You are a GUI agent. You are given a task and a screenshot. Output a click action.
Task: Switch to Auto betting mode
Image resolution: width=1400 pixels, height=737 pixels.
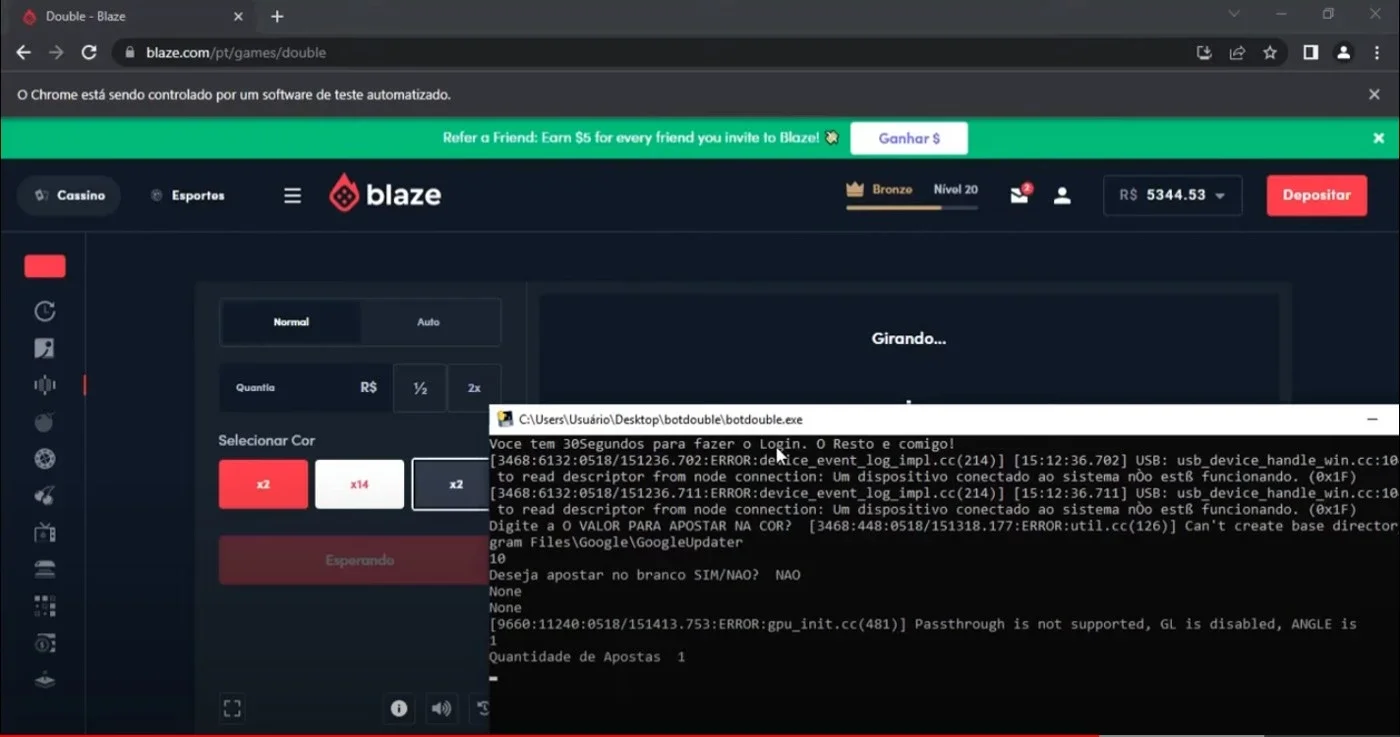tap(429, 322)
